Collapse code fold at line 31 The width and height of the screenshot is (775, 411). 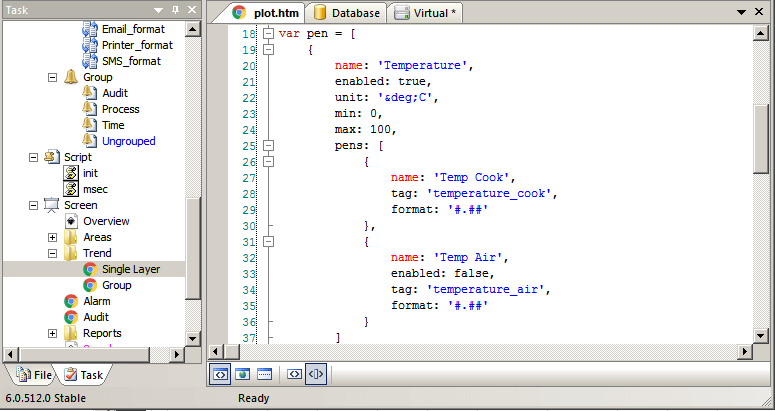[268, 242]
